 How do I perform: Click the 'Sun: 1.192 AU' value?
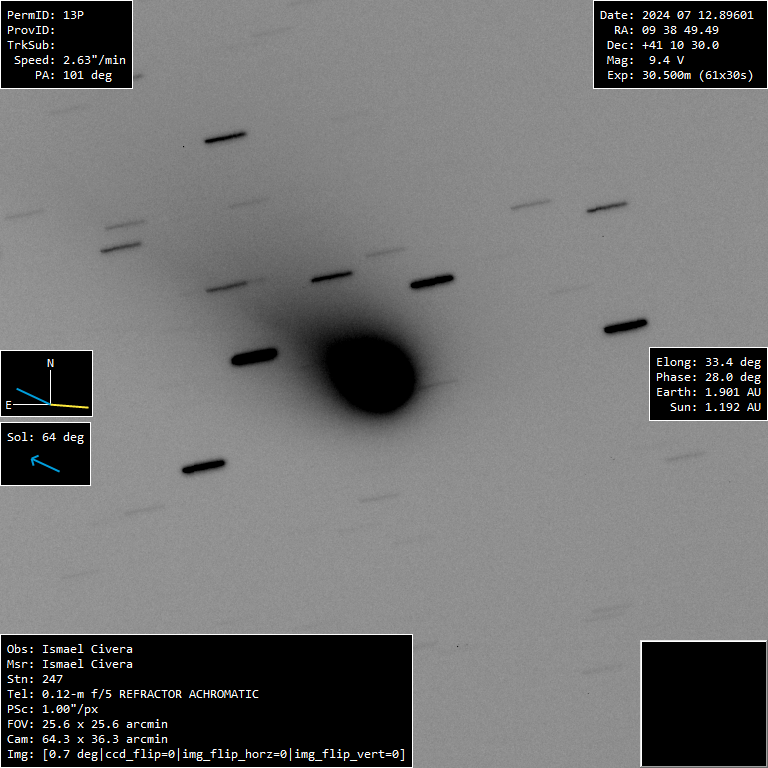click(x=715, y=408)
